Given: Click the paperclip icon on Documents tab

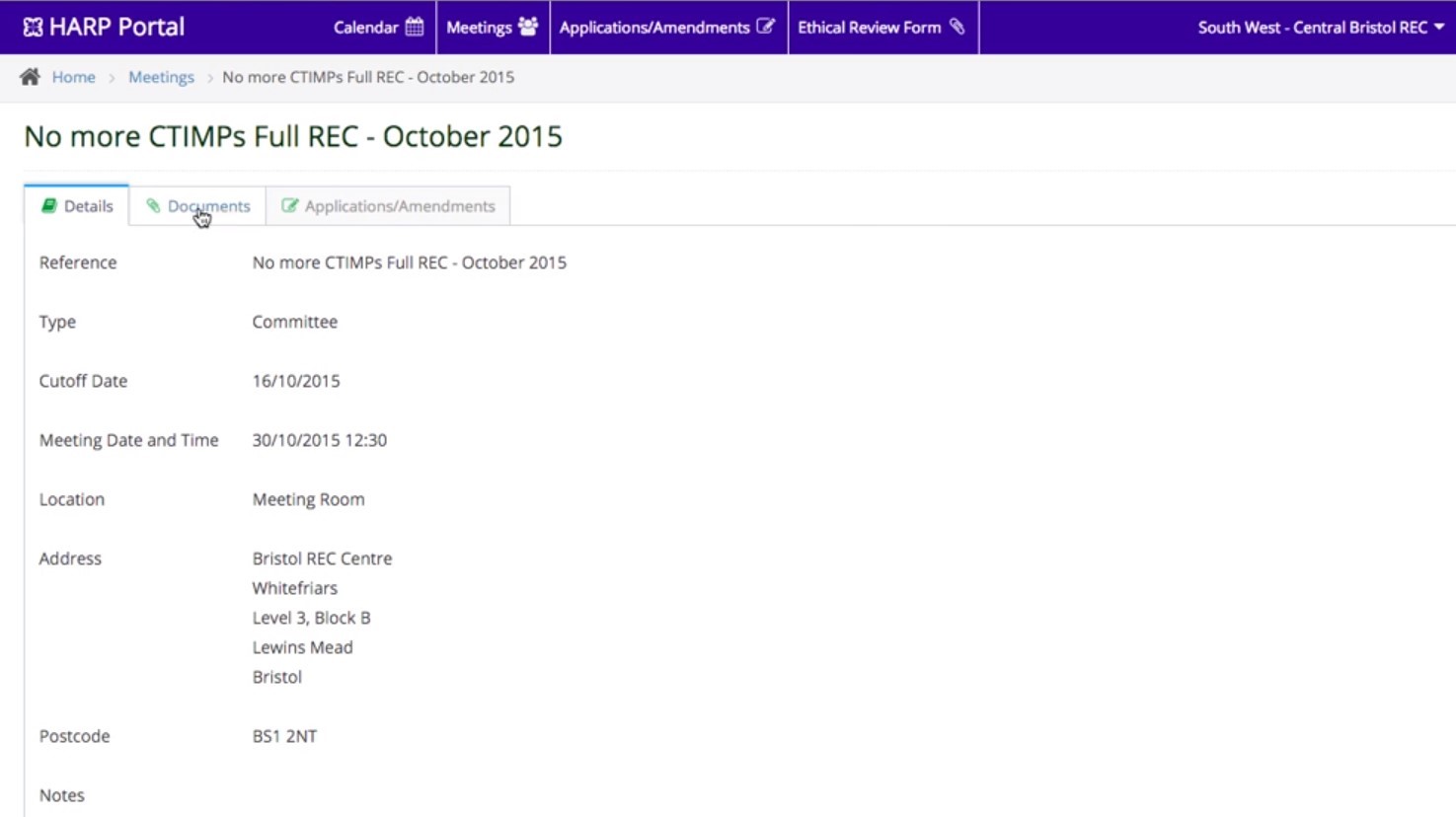Looking at the screenshot, I should click(153, 205).
